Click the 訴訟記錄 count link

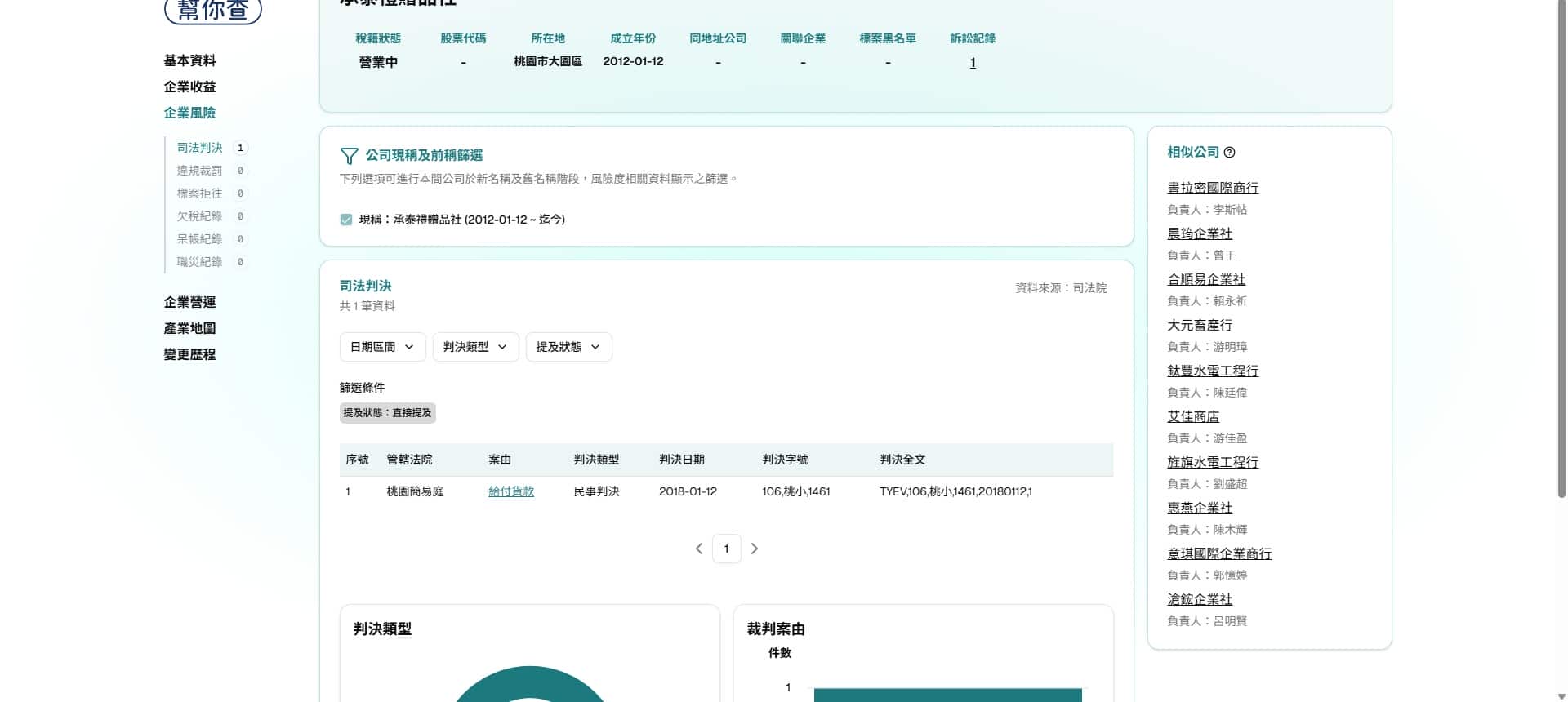973,63
